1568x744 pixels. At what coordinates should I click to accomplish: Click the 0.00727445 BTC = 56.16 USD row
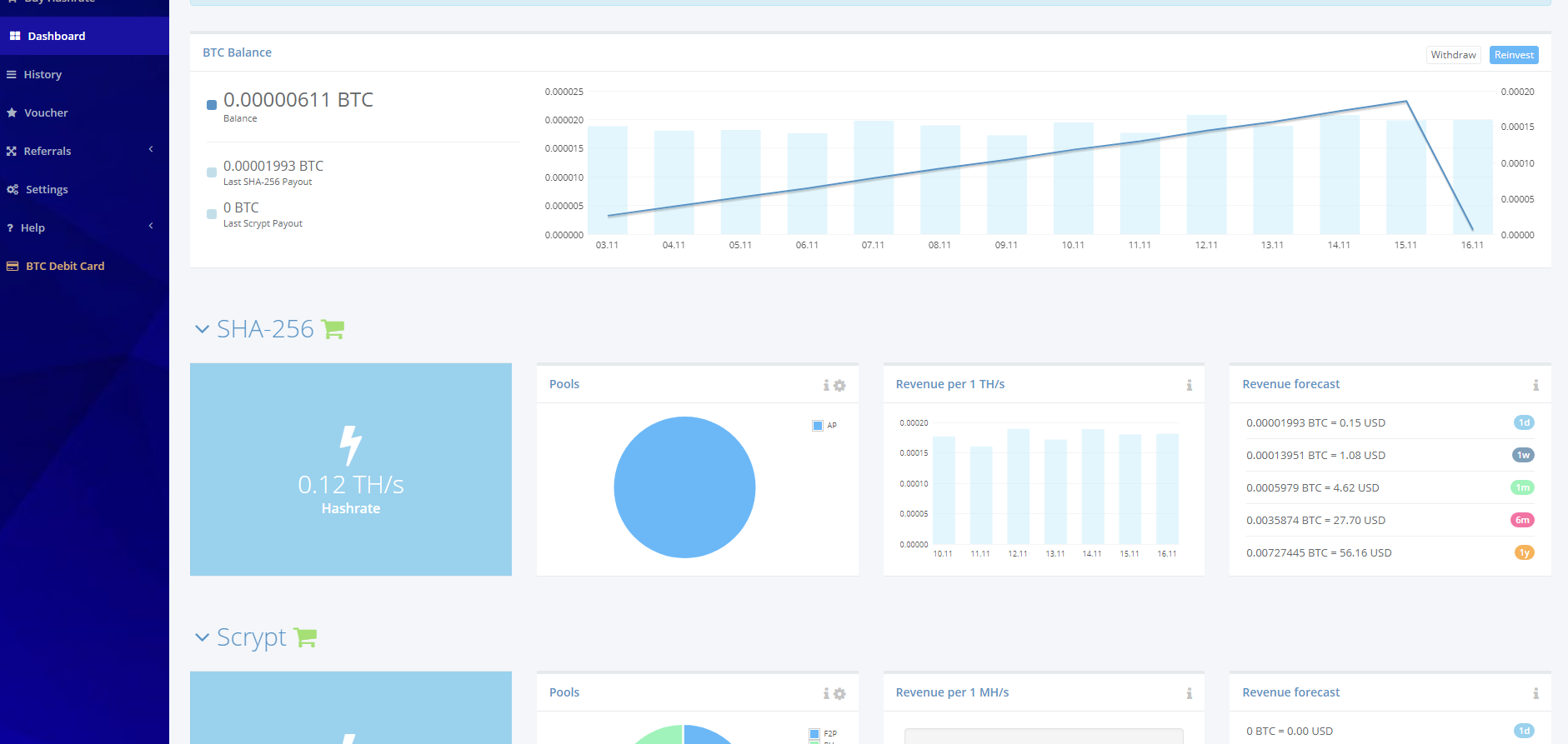pyautogui.click(x=1390, y=552)
